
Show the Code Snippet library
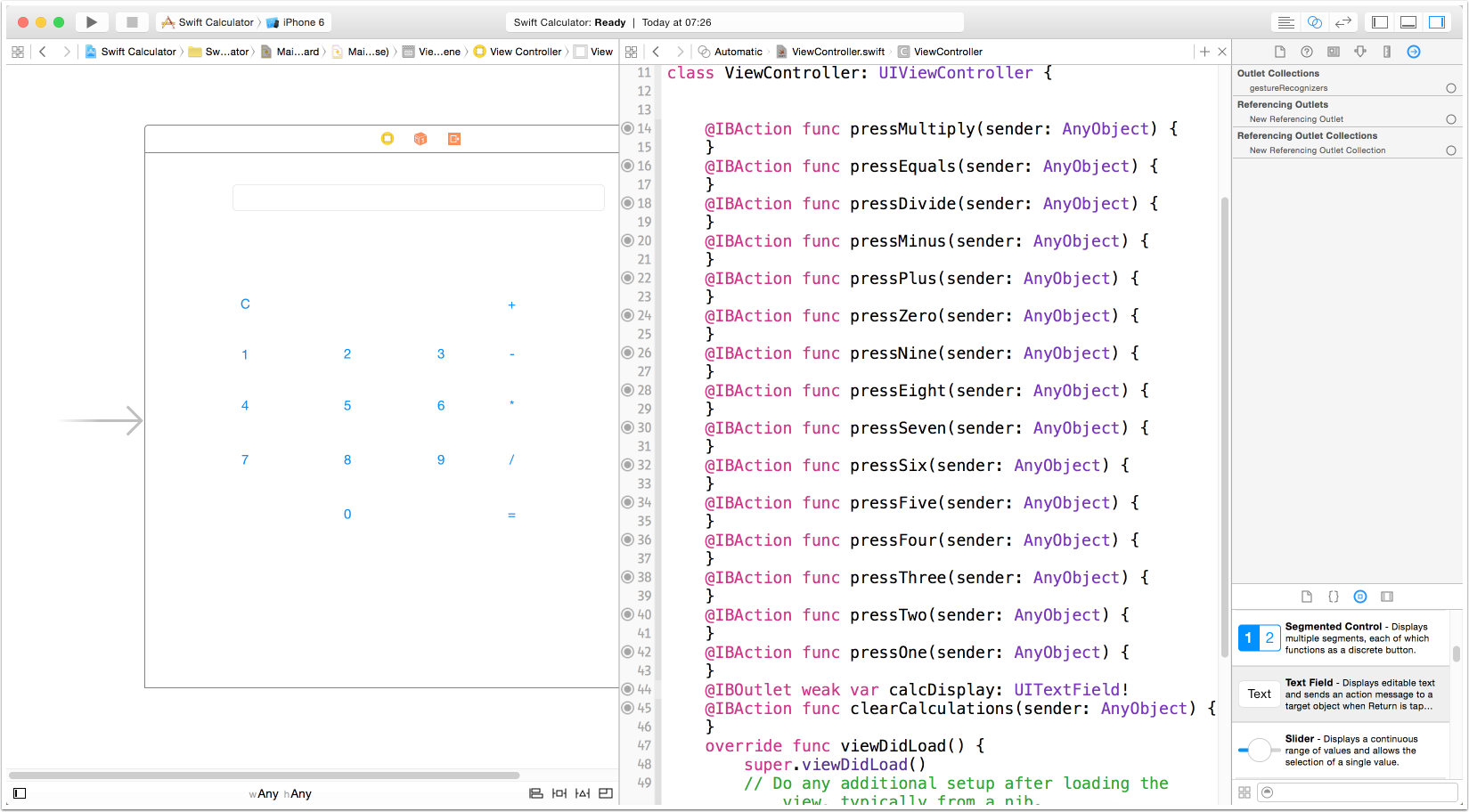click(1334, 597)
